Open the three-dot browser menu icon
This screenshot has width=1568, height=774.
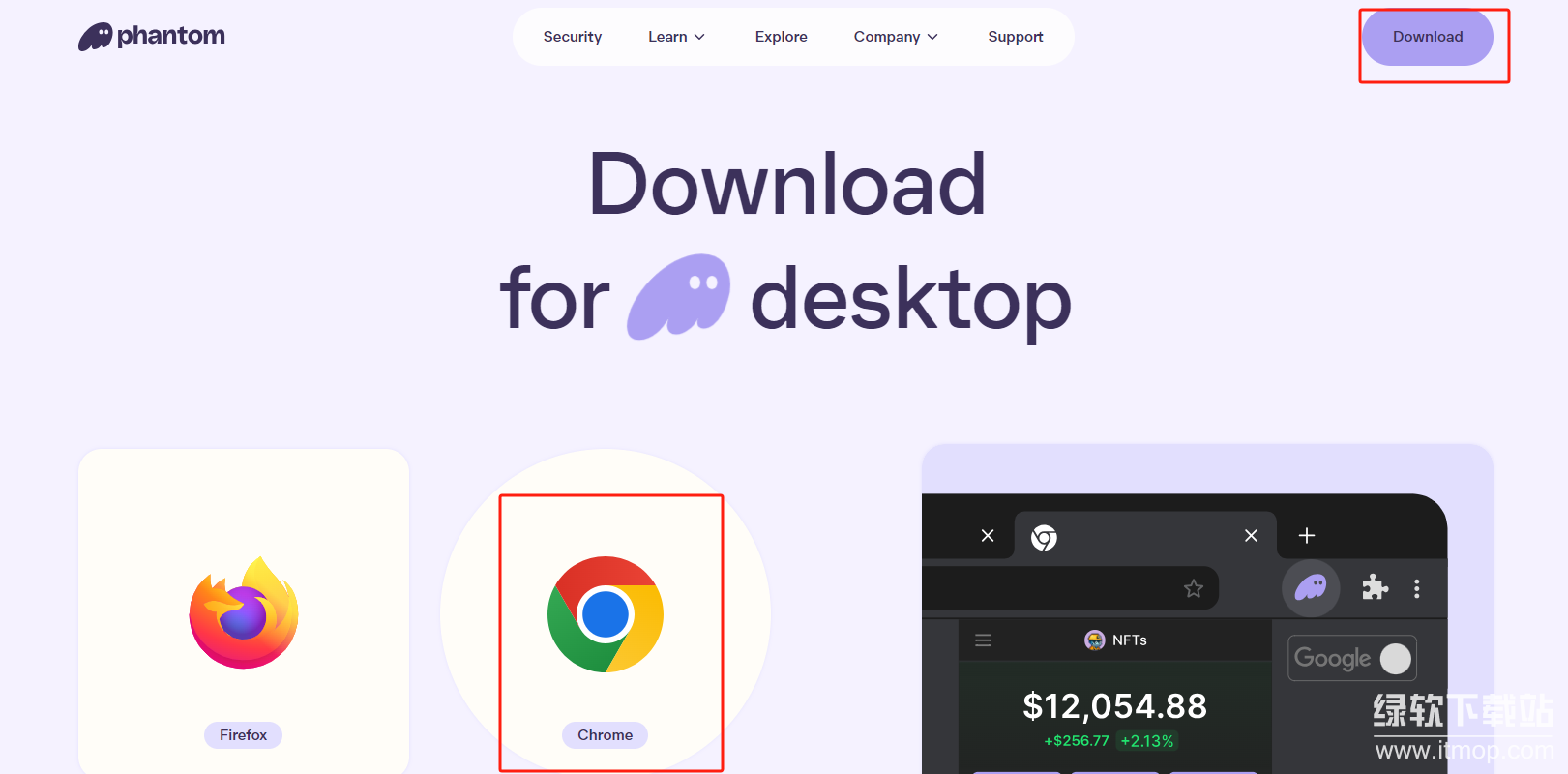point(1417,588)
